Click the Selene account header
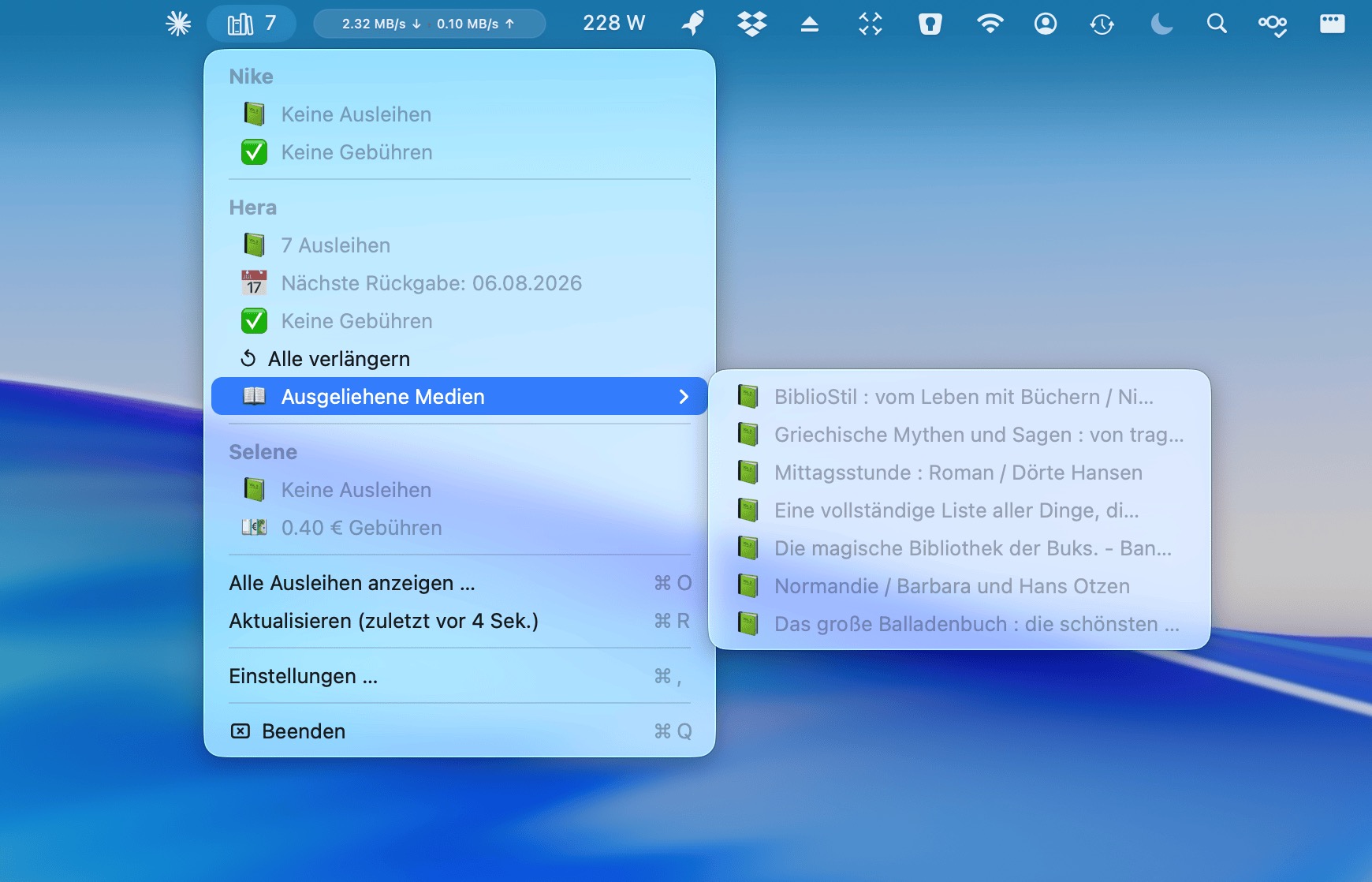Screen dimensions: 1372x882 coord(263,452)
